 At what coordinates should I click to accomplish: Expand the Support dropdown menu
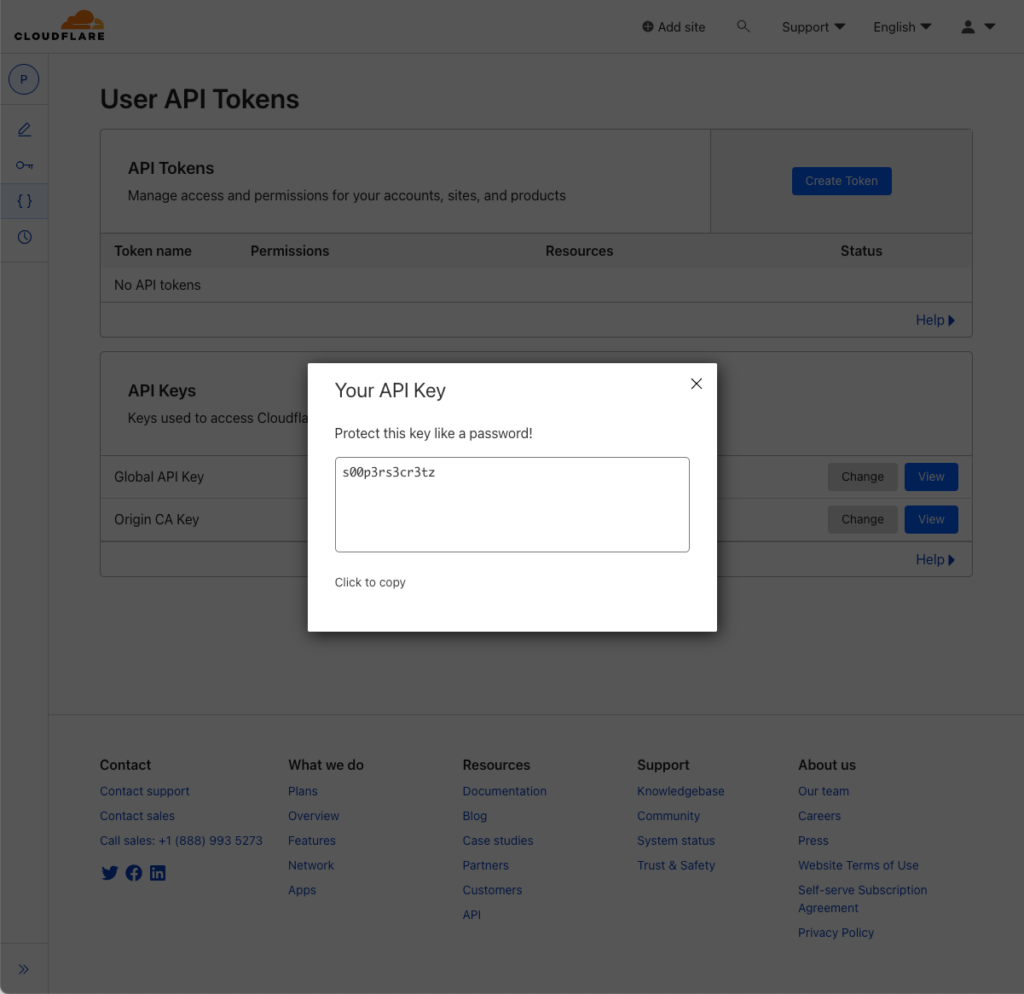(x=813, y=27)
